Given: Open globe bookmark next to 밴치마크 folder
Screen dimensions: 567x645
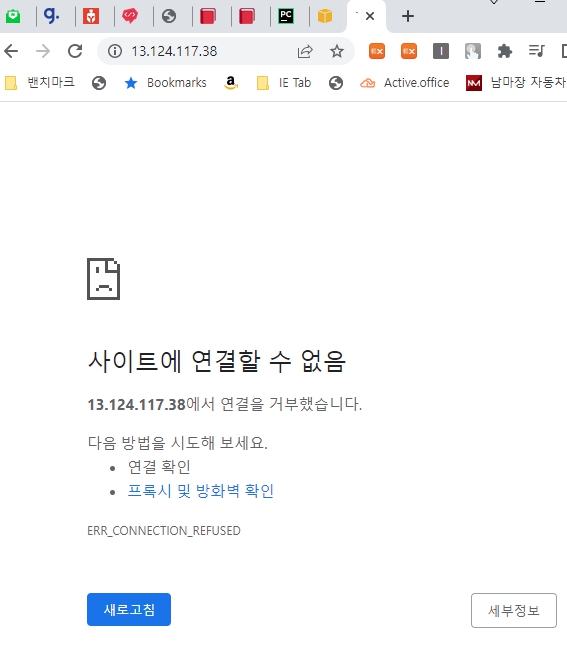Looking at the screenshot, I should [x=99, y=83].
